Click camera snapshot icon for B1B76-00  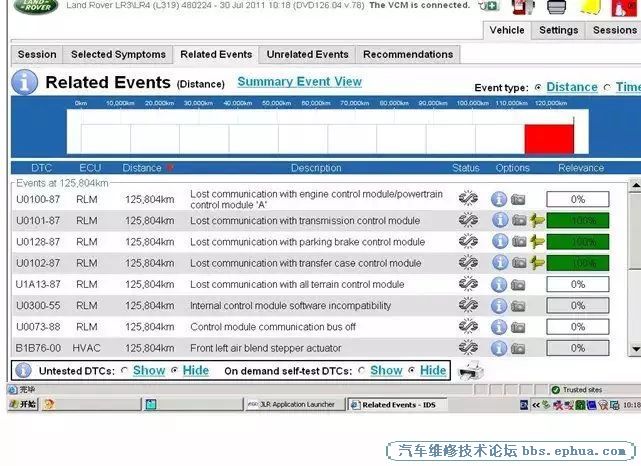tap(518, 349)
